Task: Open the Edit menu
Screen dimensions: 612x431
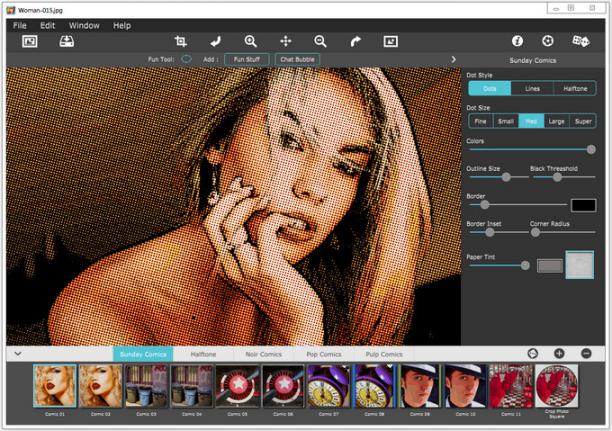Action: (x=47, y=26)
